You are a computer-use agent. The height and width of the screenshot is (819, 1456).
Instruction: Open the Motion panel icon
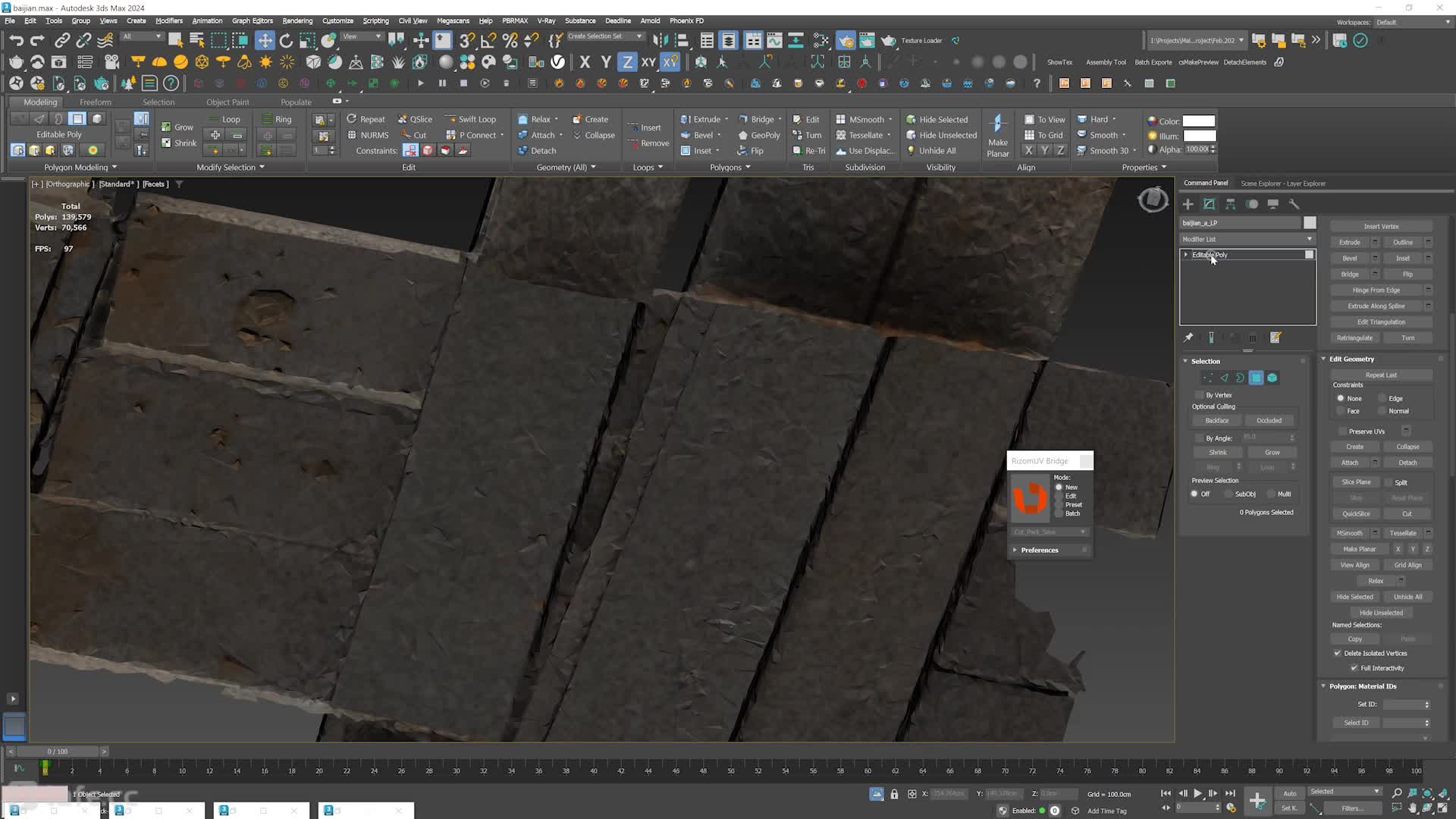(x=1252, y=204)
